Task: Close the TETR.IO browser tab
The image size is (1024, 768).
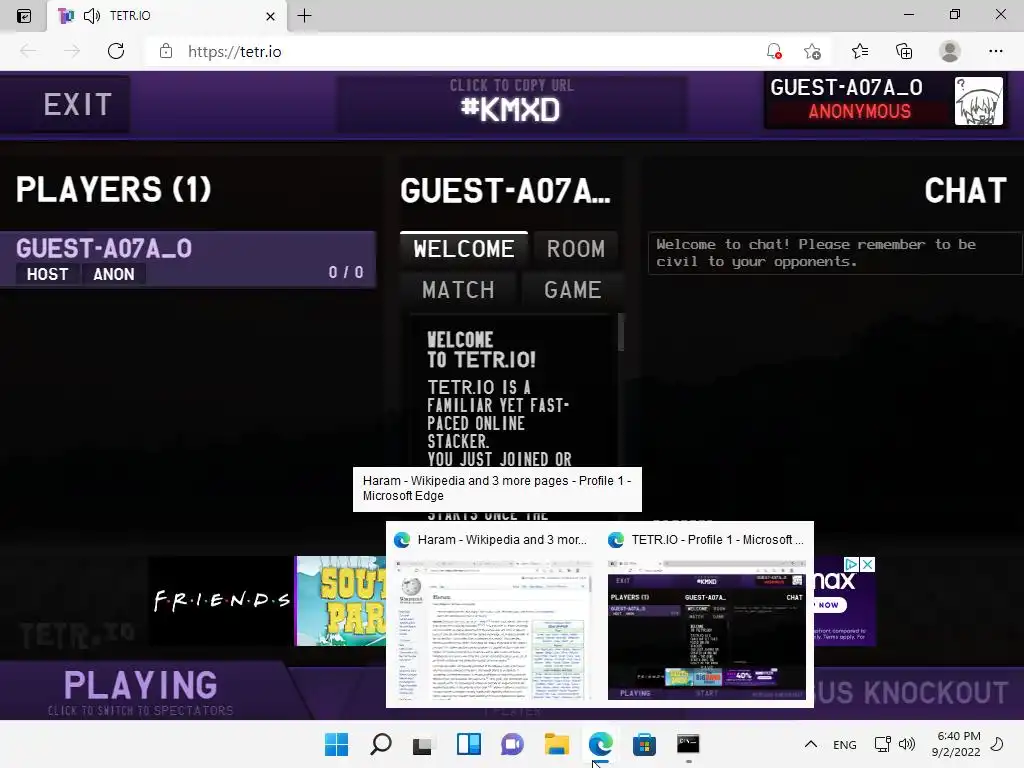Action: pos(270,16)
